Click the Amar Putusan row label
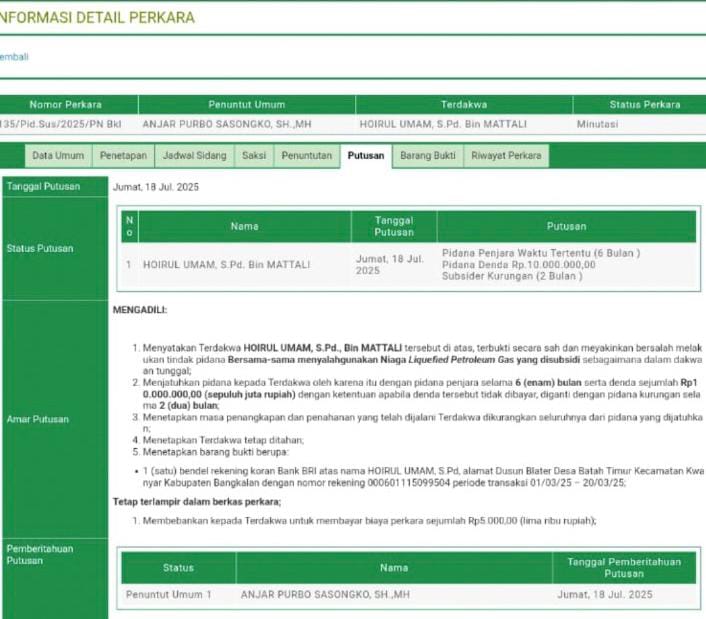706x619 pixels. click(x=38, y=419)
